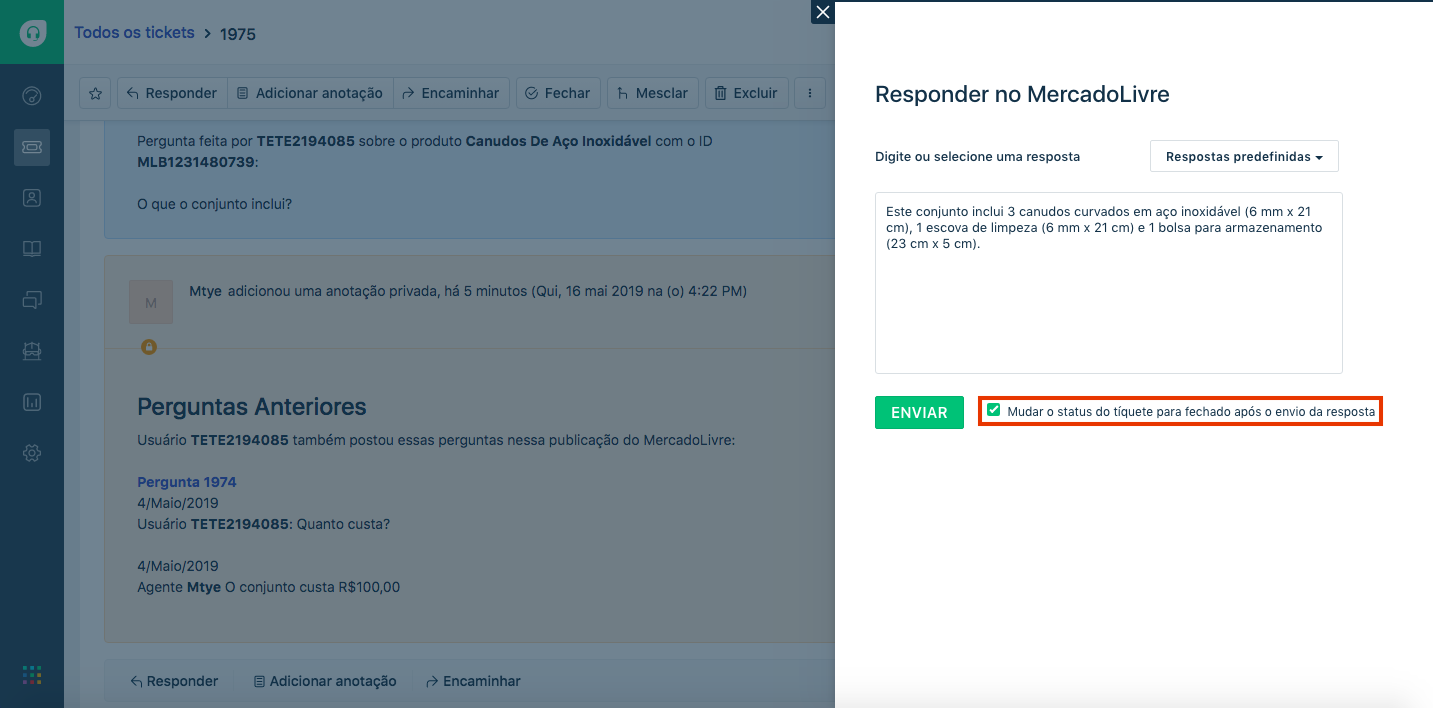Click the text 'O que o conjunto inclui?'
The width and height of the screenshot is (1433, 708).
click(215, 204)
